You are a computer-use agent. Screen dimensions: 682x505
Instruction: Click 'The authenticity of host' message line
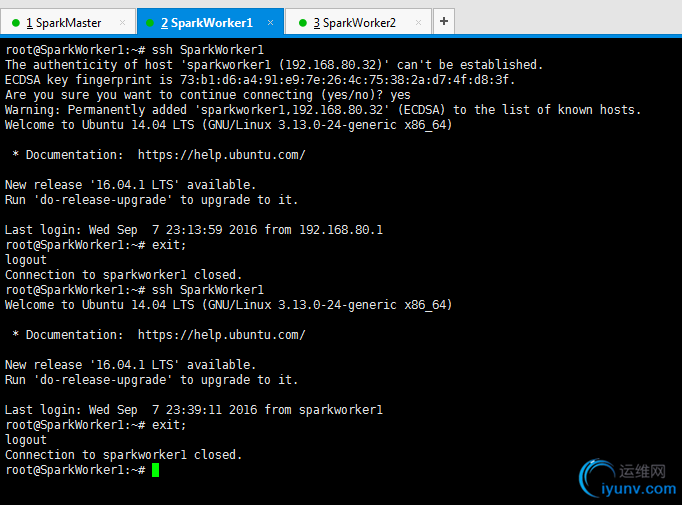coord(274,65)
